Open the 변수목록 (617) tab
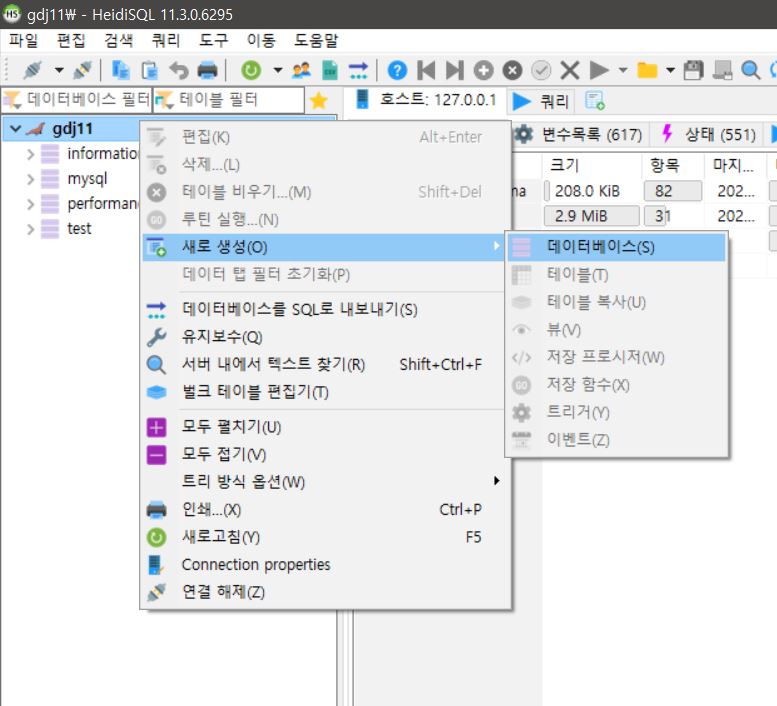This screenshot has width=777, height=706. tap(578, 134)
